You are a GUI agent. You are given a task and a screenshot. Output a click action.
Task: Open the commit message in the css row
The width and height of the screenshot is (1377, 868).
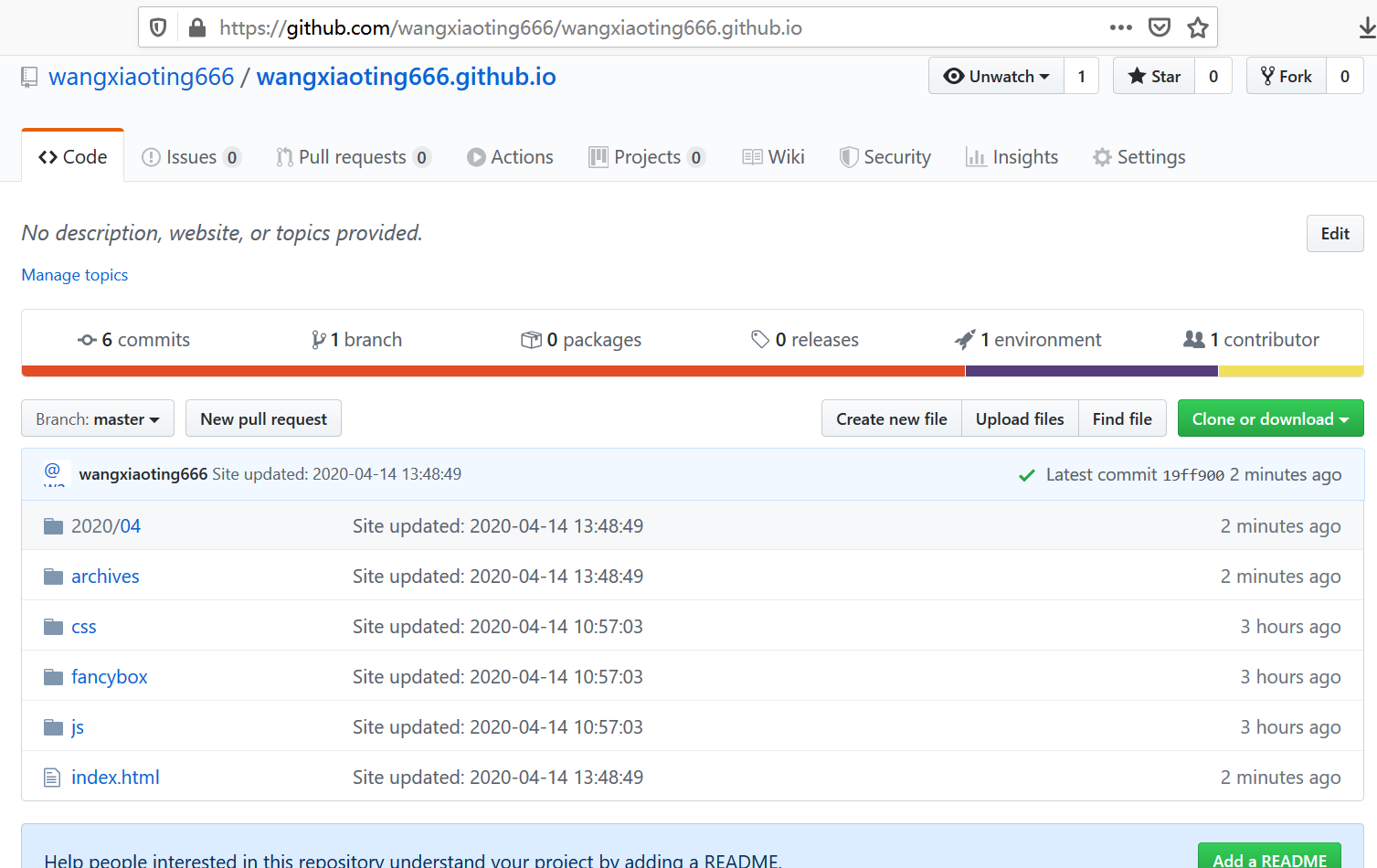(498, 627)
